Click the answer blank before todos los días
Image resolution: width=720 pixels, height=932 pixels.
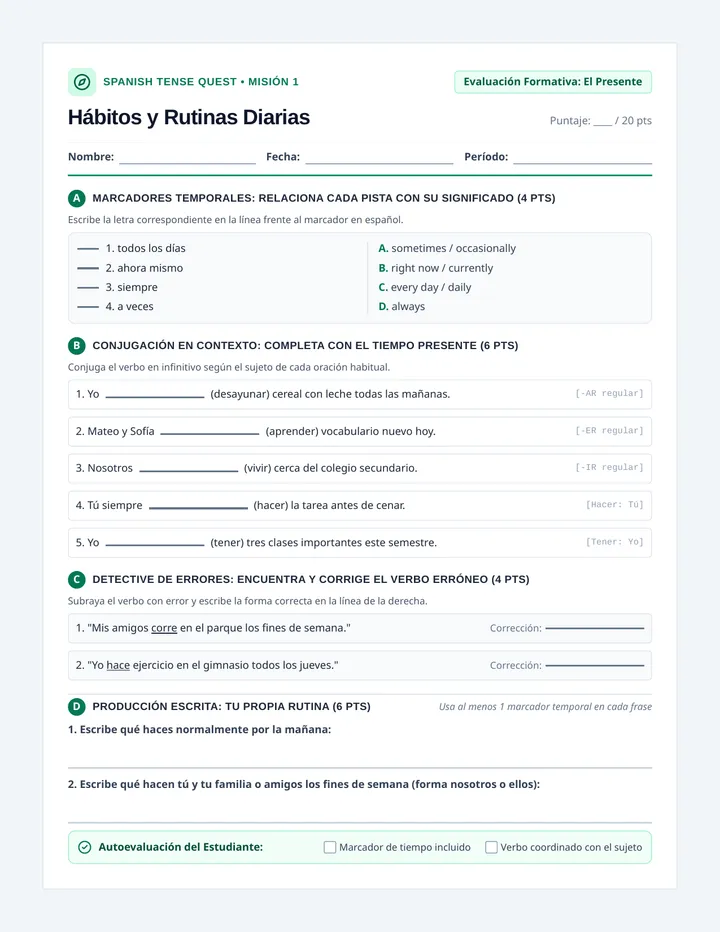tap(88, 248)
